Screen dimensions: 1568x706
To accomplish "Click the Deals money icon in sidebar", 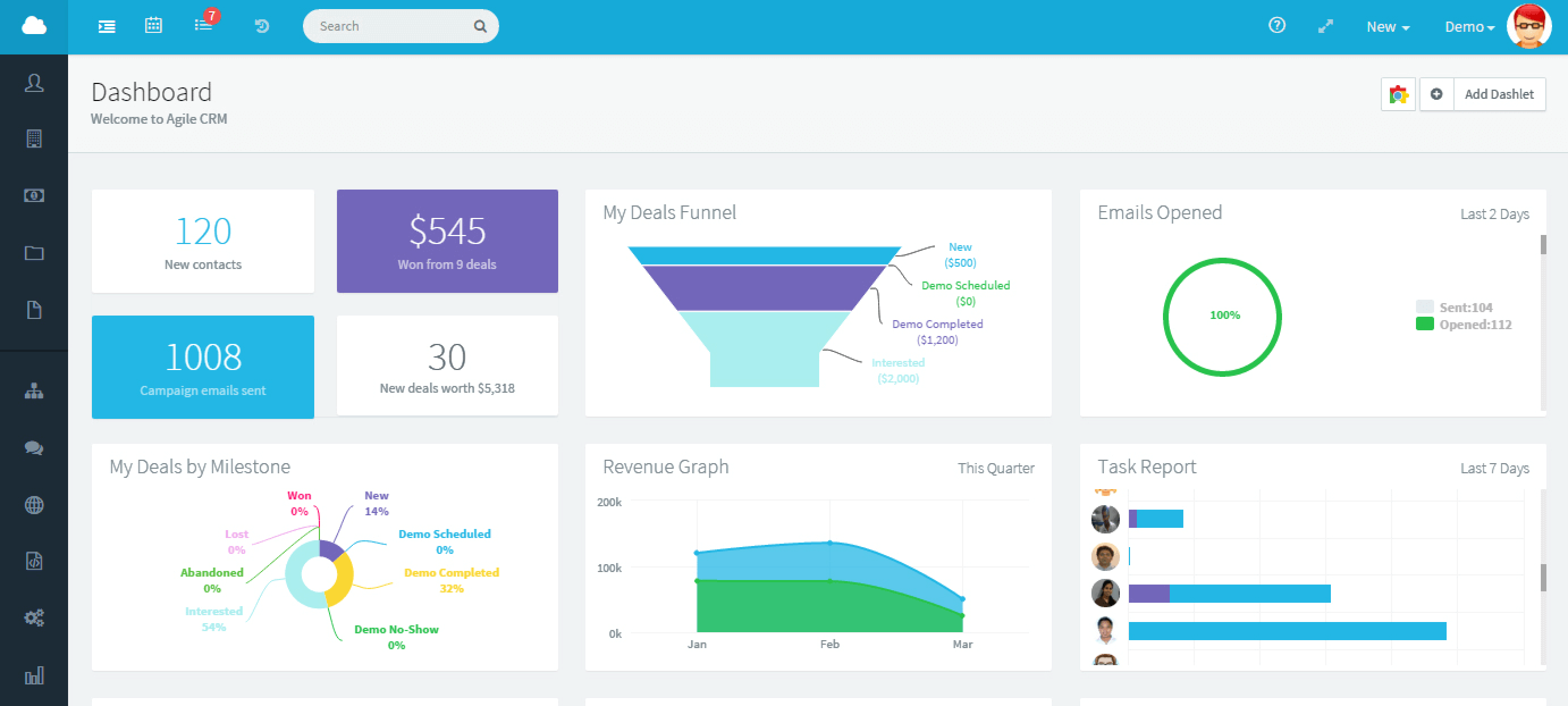I will click(34, 196).
